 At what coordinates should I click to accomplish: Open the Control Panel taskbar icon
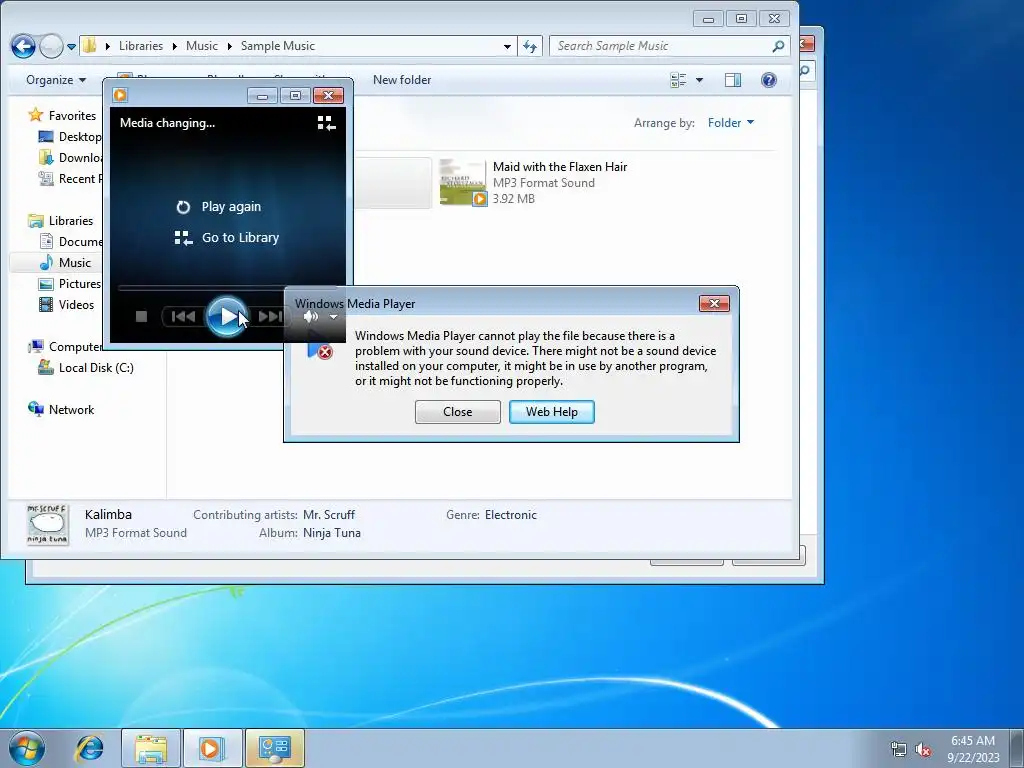(274, 748)
